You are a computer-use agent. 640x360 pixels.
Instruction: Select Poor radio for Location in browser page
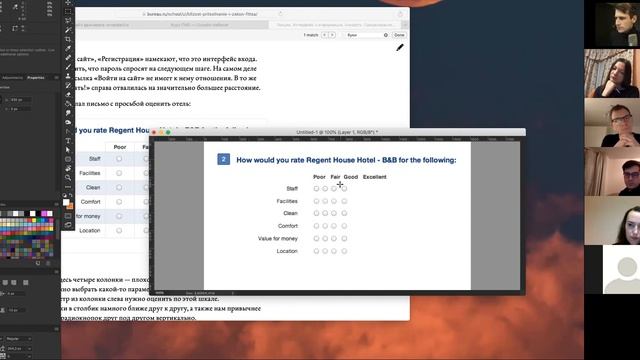(119, 231)
